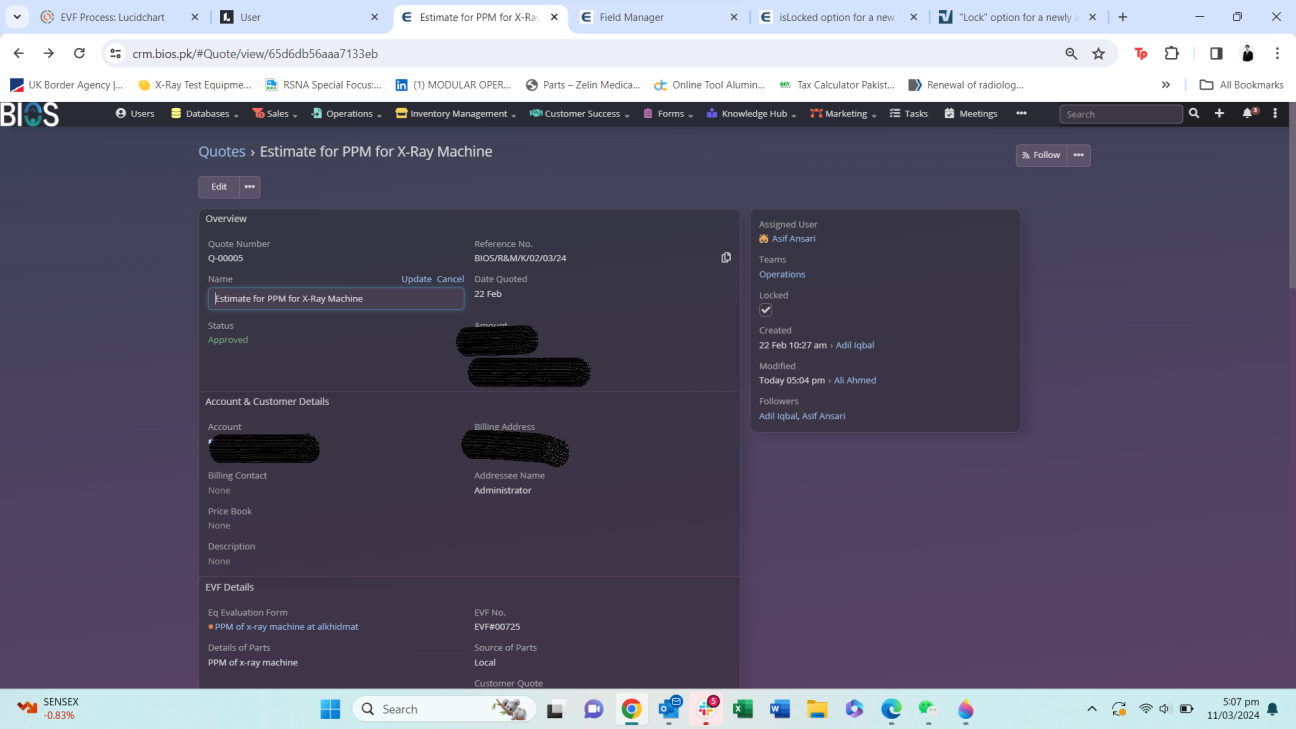Open the PPM of x-ray machine at alkhidmat link
Screen dimensions: 1296x729
click(x=286, y=627)
